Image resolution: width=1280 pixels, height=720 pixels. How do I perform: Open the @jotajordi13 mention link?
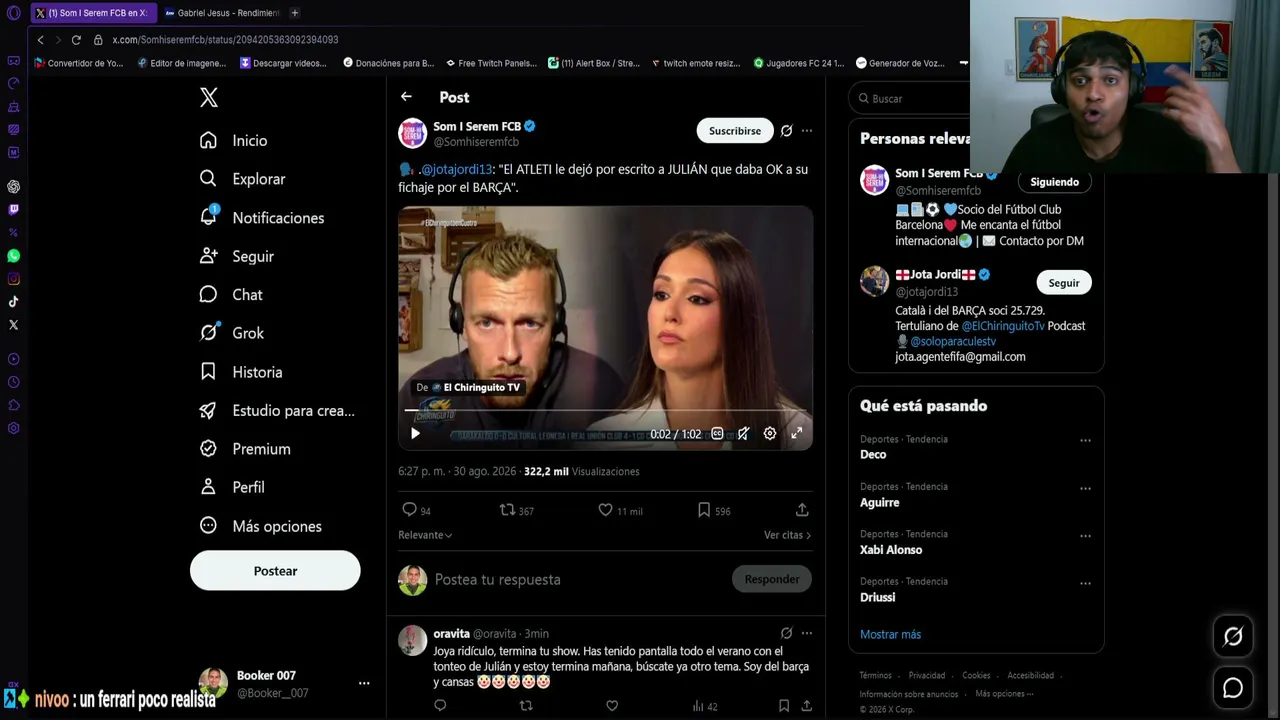455,169
